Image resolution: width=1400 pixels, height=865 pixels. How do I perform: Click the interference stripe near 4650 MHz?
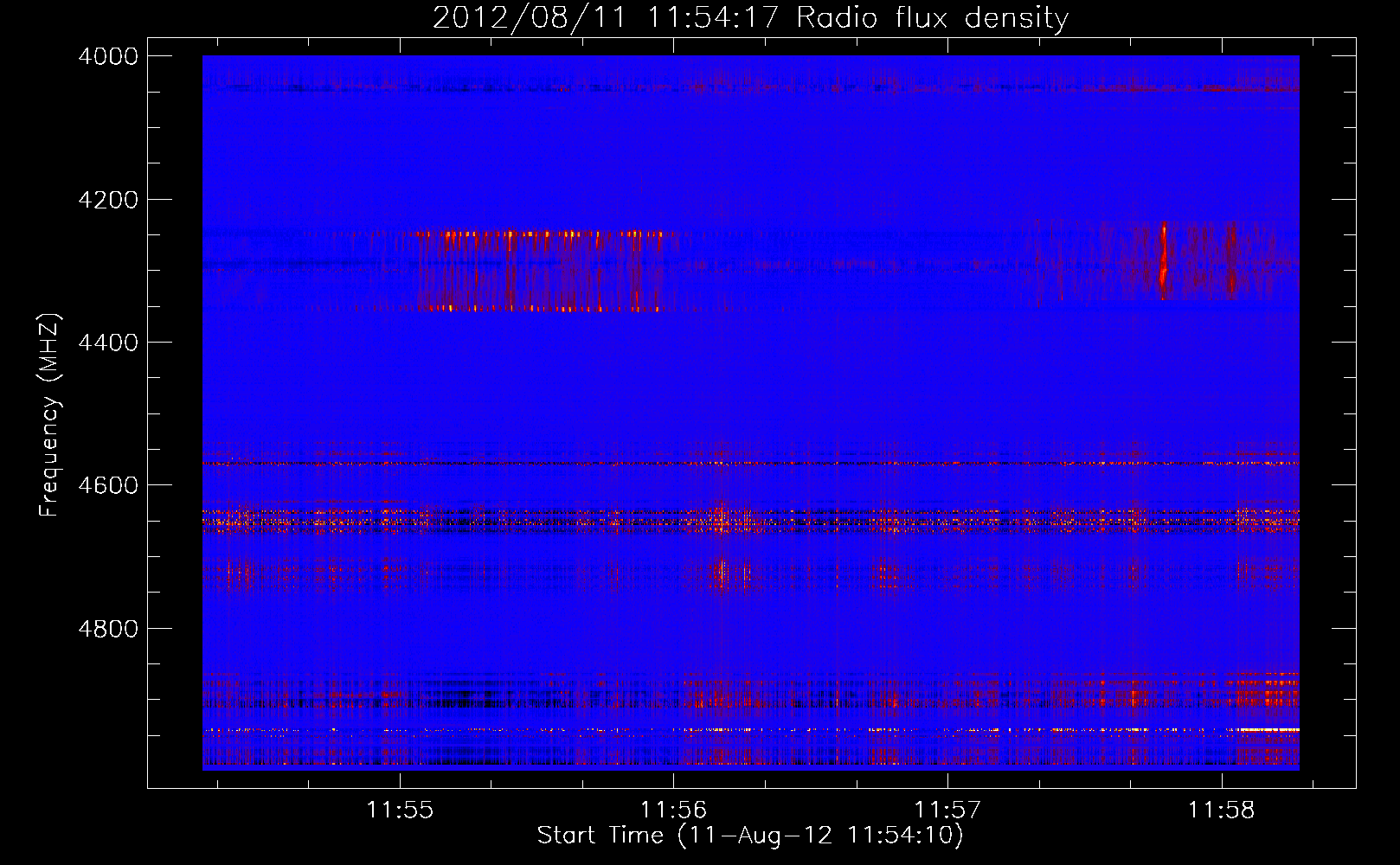(750, 520)
